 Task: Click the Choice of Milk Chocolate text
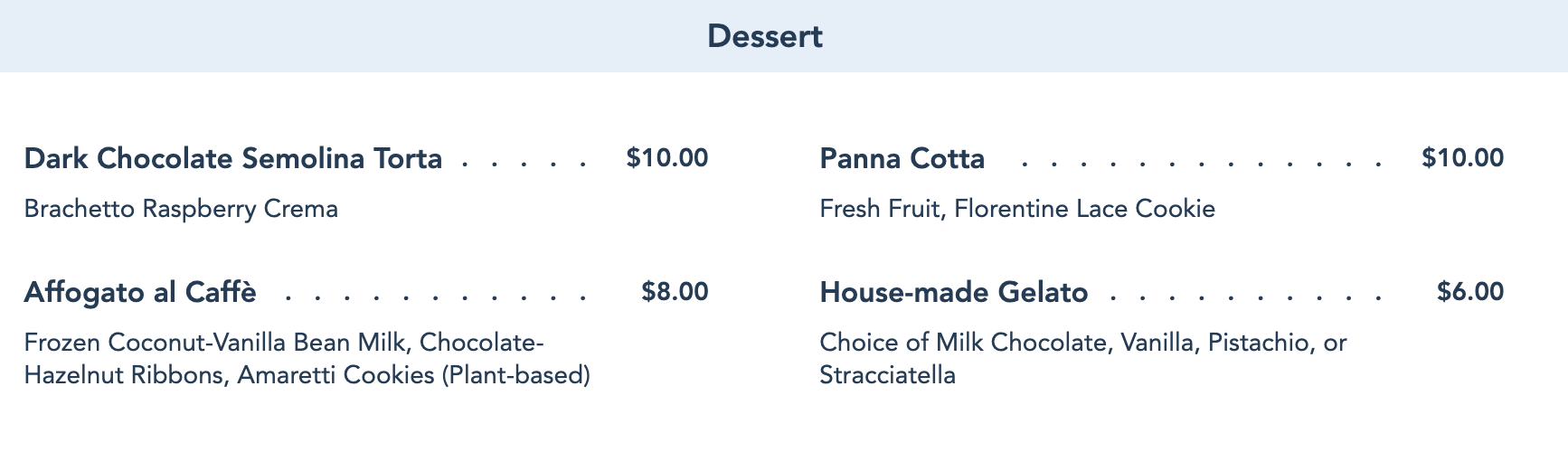point(962,343)
